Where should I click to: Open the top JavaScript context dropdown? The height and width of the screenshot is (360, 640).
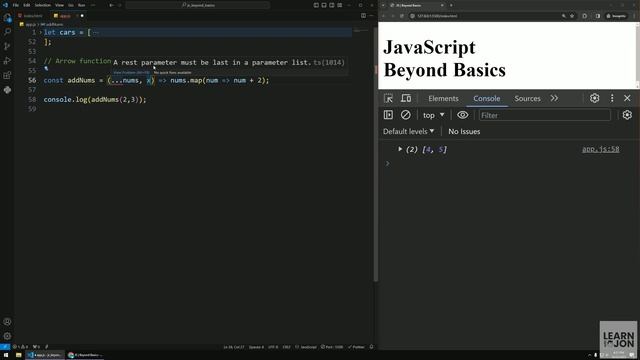point(433,115)
